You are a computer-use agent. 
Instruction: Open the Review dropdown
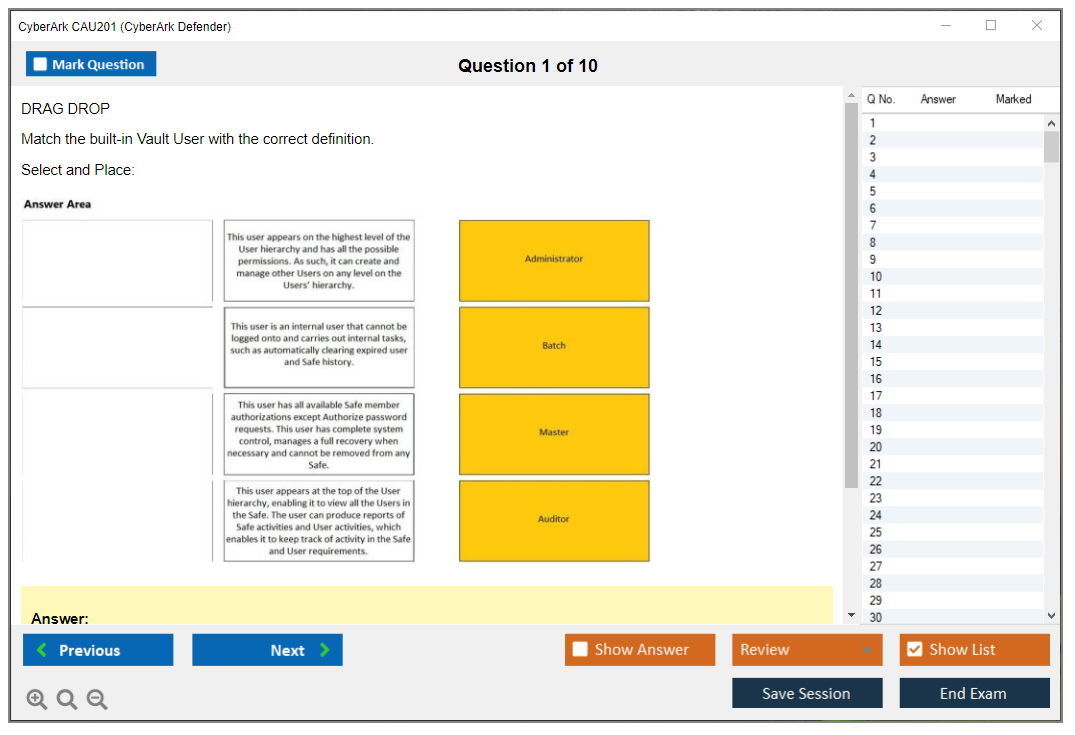tap(807, 650)
